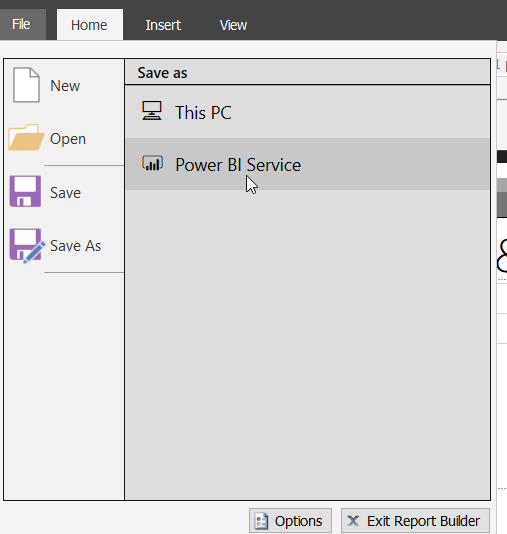
Task: Open the Options button label
Action: pos(298,521)
